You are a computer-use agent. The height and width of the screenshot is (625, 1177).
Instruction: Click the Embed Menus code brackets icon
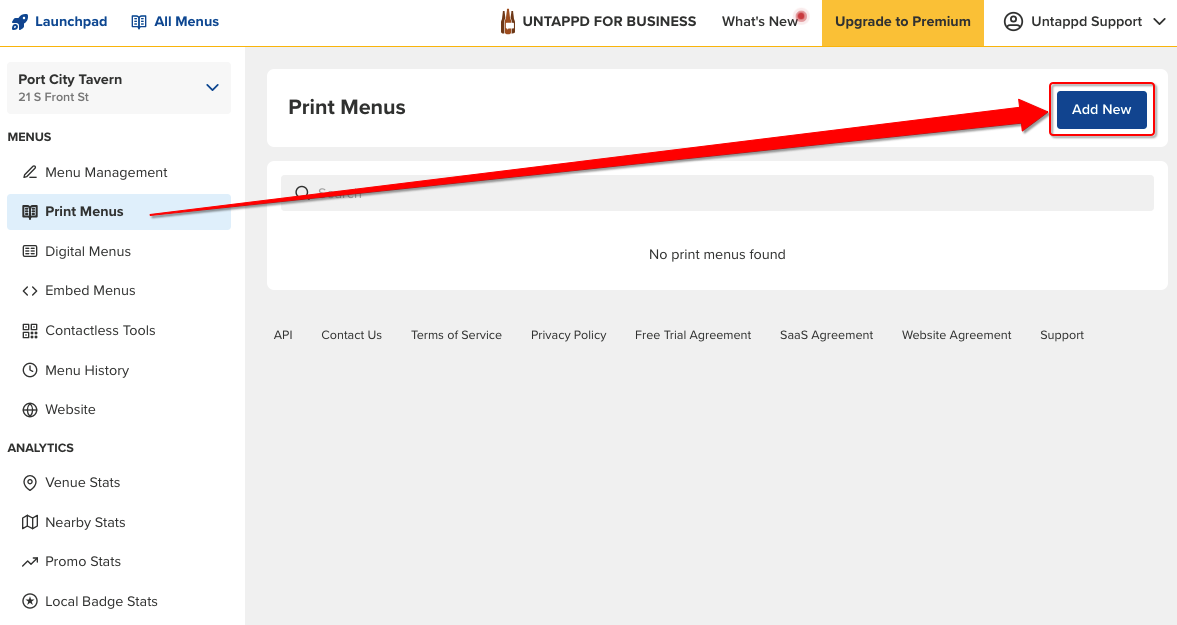(x=30, y=291)
